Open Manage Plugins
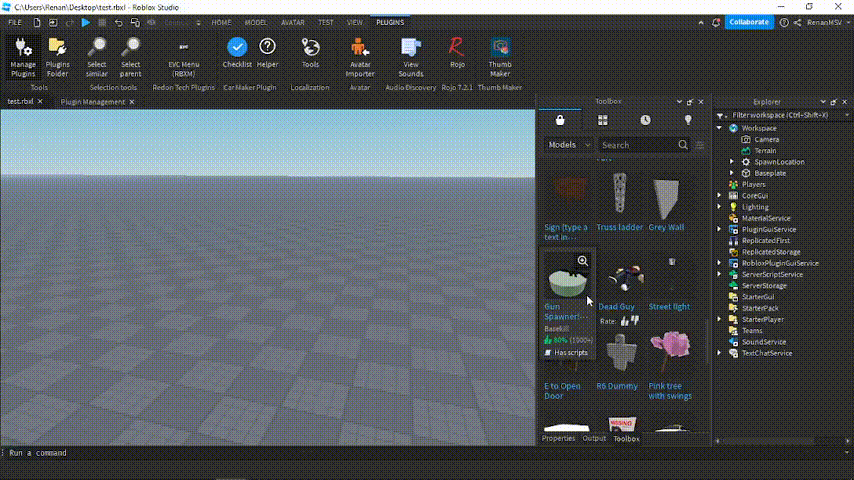 (23, 57)
